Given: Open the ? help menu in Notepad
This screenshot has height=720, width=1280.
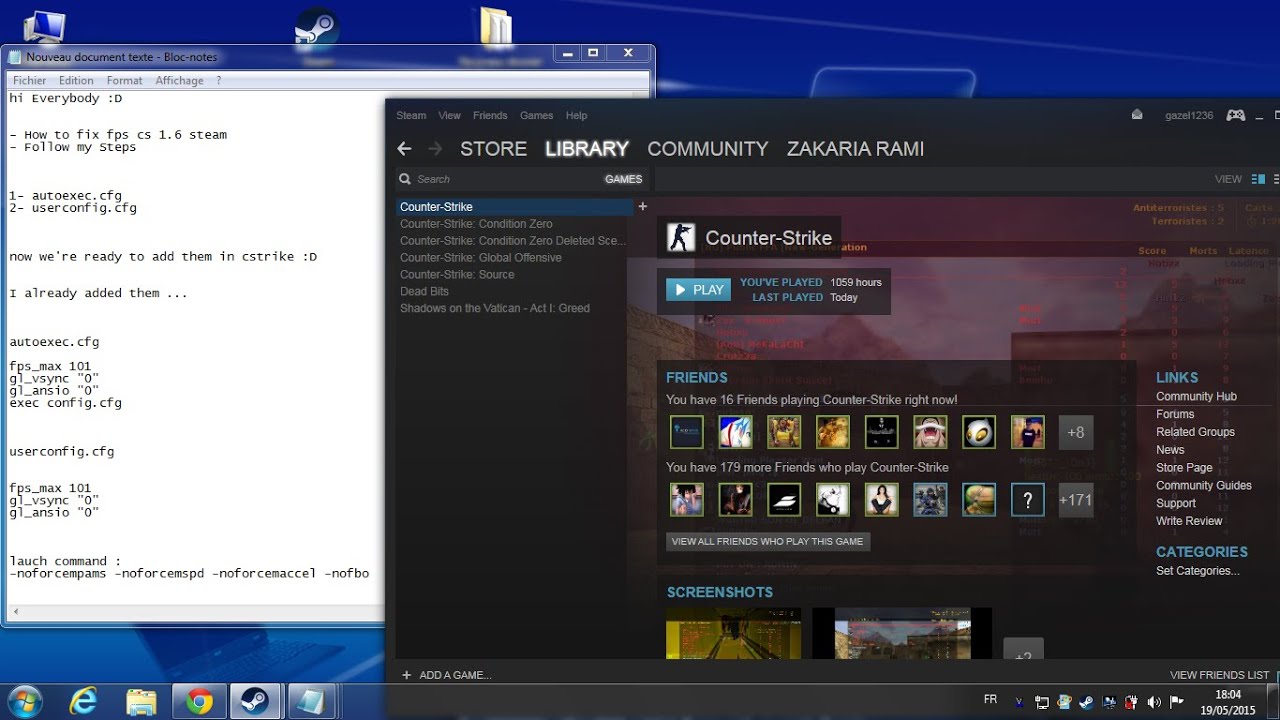Looking at the screenshot, I should point(218,80).
